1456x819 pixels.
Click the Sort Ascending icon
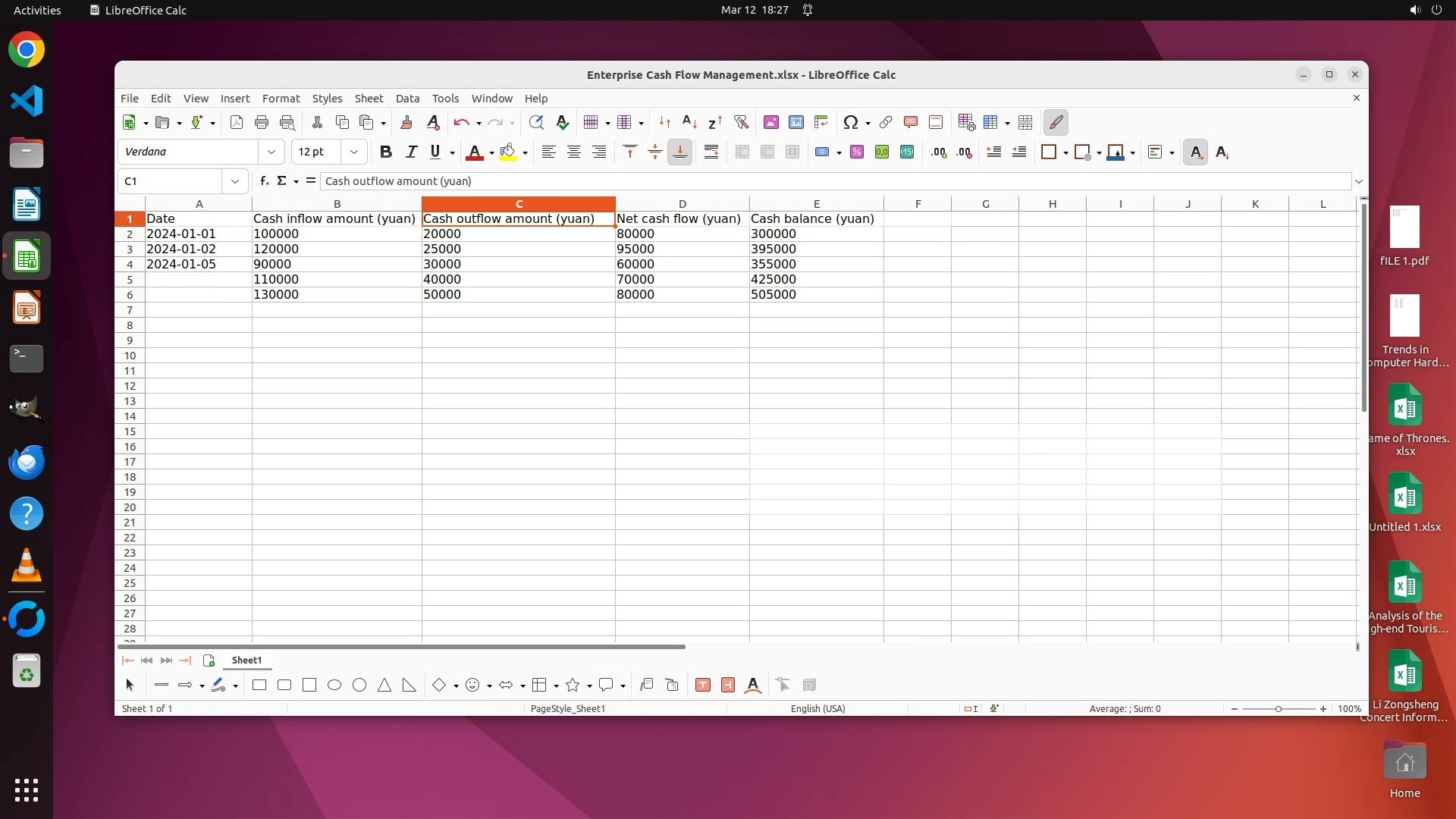[x=689, y=122]
